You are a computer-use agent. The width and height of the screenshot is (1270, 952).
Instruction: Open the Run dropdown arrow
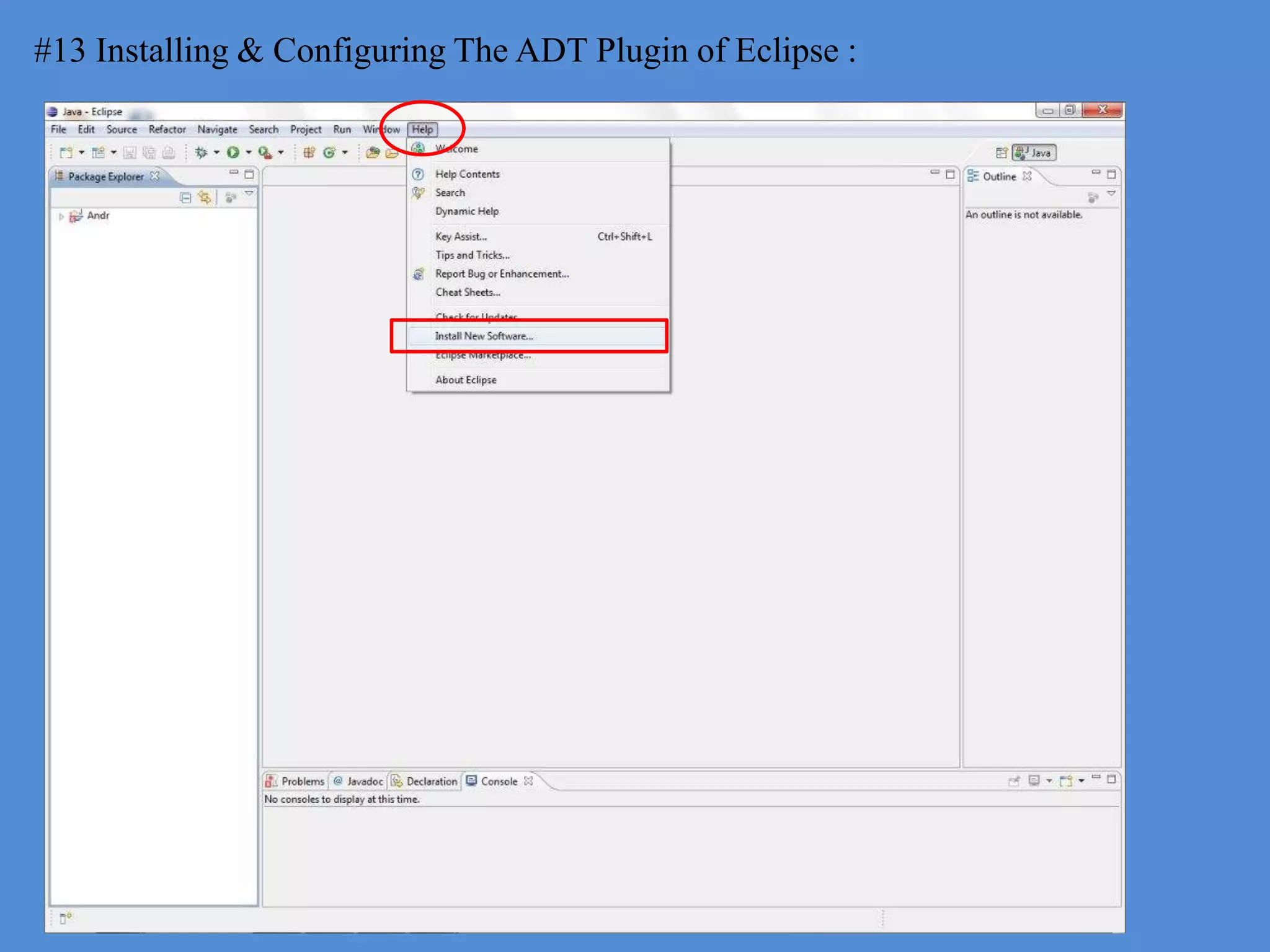click(249, 152)
